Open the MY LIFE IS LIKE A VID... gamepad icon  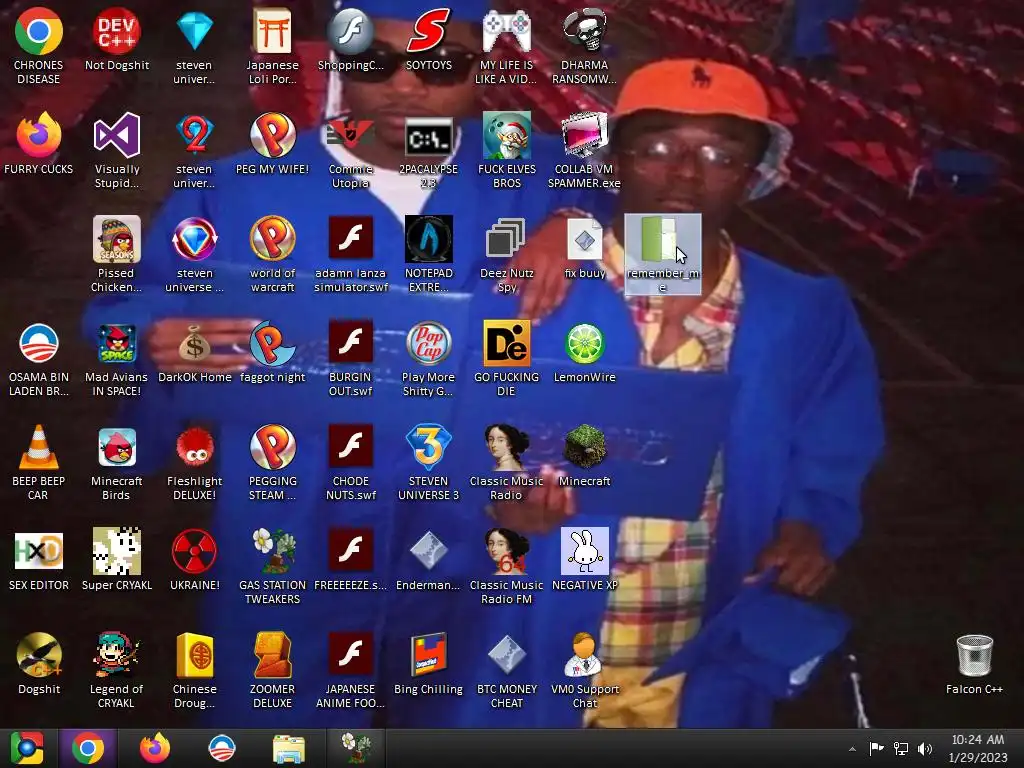coord(507,32)
